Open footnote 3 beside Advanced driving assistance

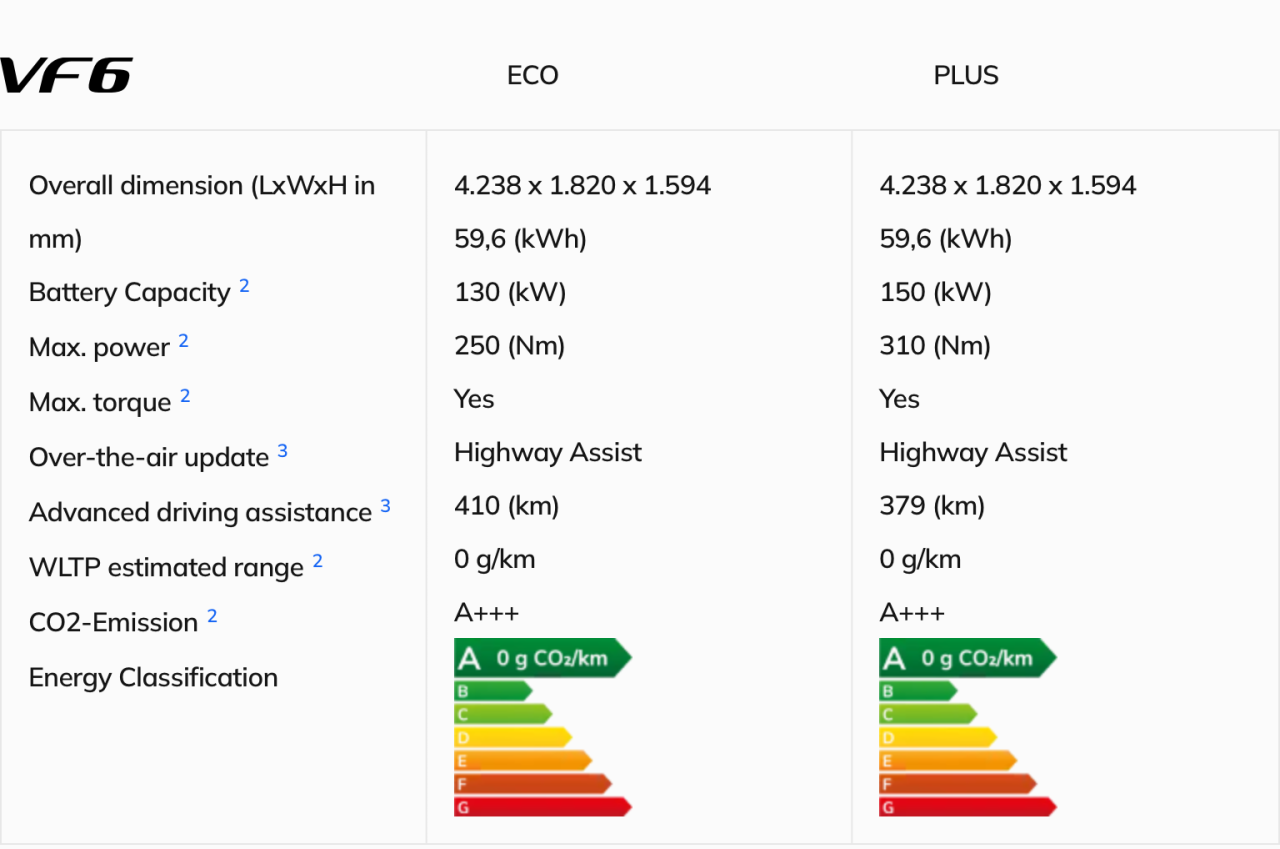point(385,507)
